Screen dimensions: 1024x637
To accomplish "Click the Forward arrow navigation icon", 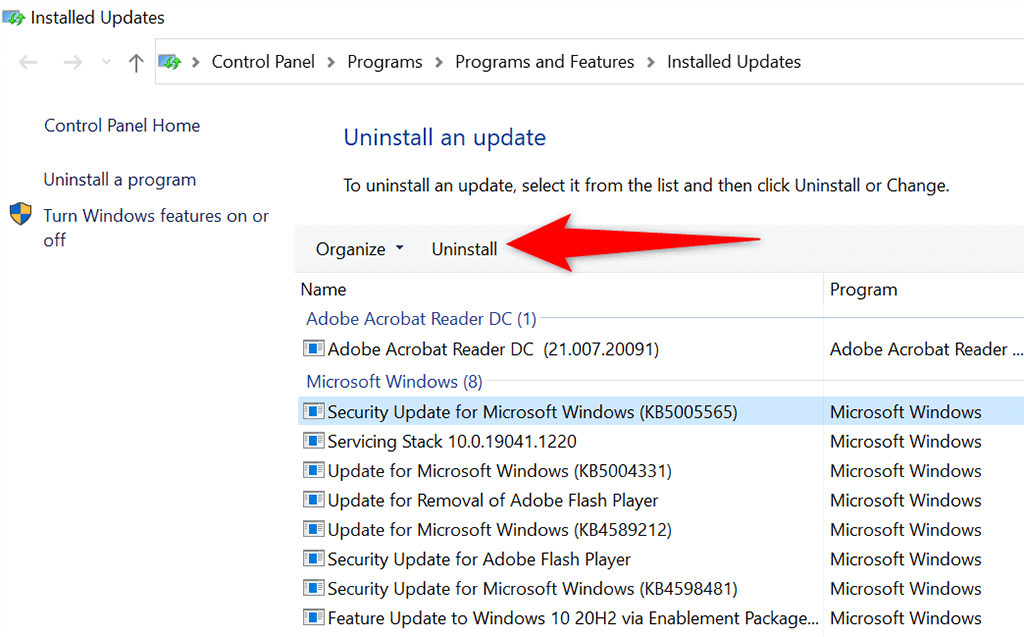I will tap(72, 62).
